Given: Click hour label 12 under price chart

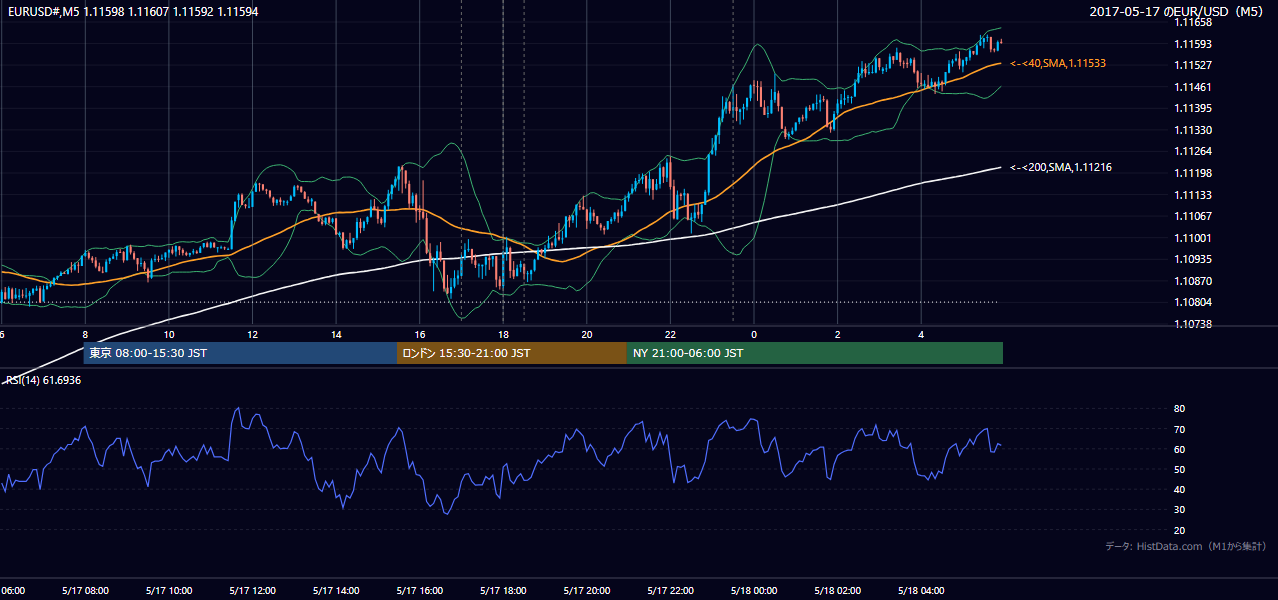Looking at the screenshot, I should tap(252, 334).
